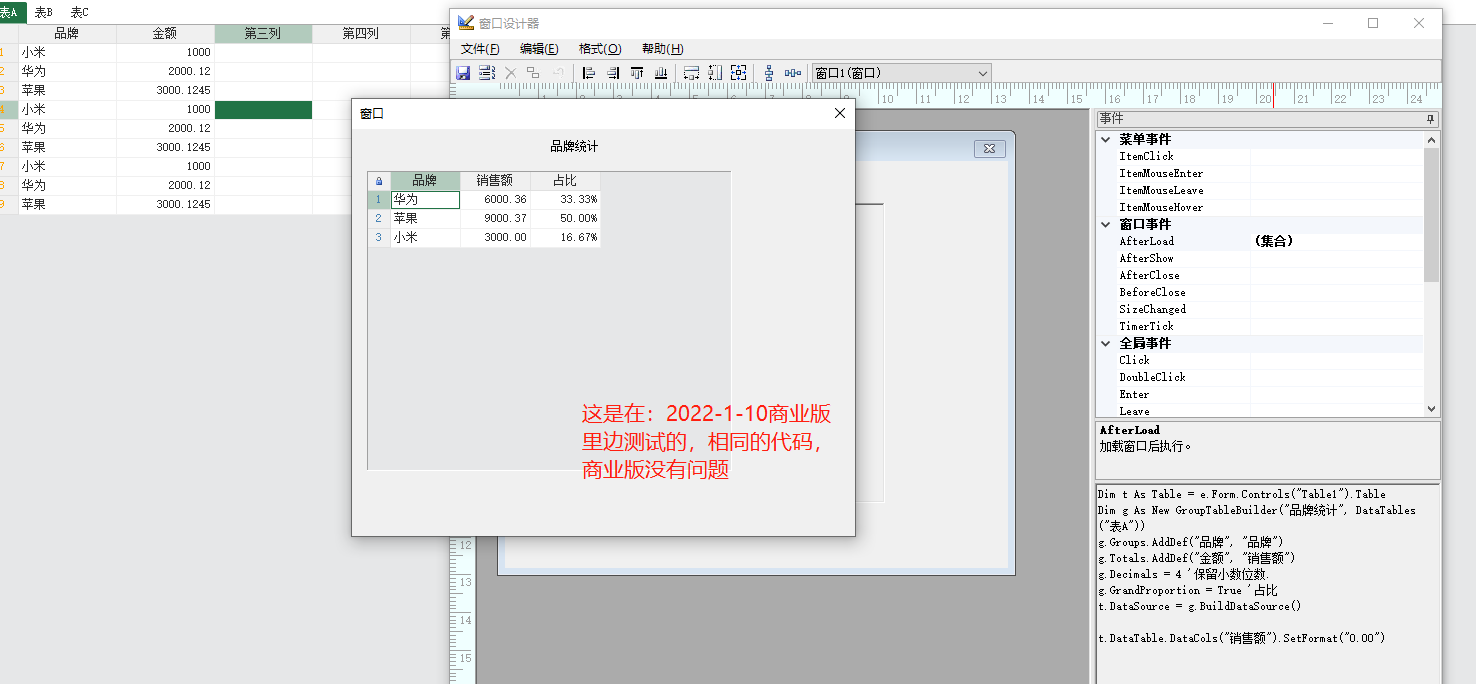Viewport: 1476px width, 684px height.
Task: Collapse the 菜单事件 group
Action: coord(1106,140)
